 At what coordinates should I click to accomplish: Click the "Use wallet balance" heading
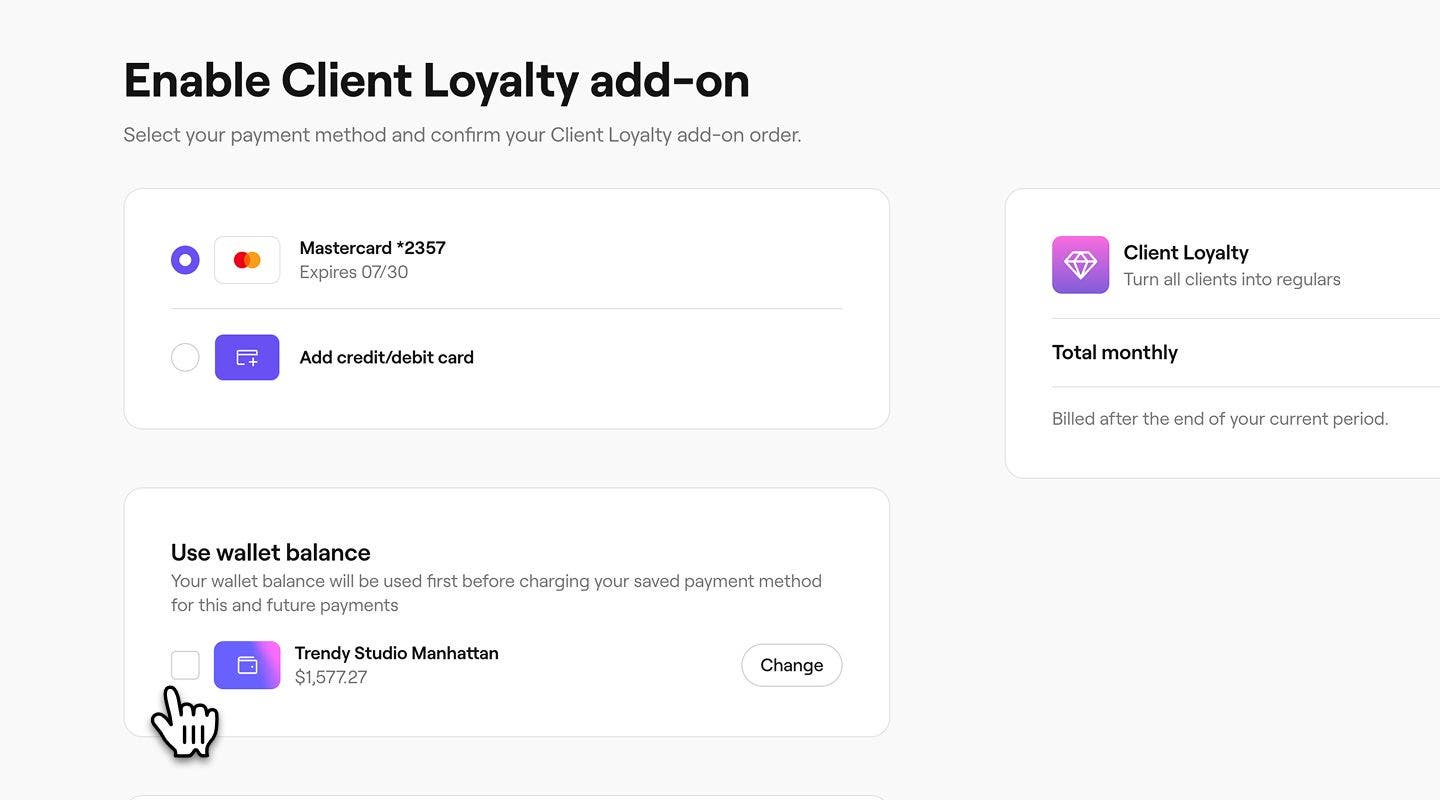coord(270,552)
